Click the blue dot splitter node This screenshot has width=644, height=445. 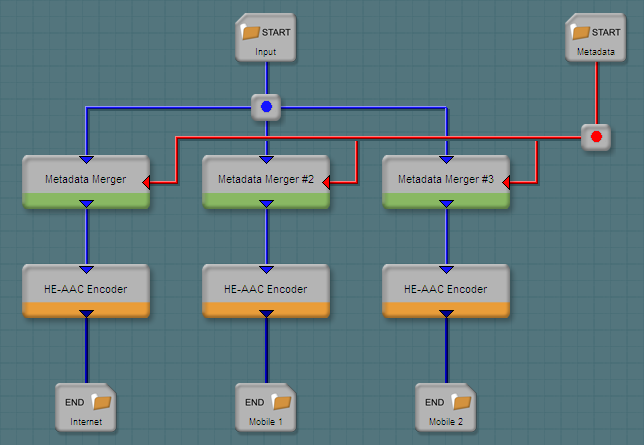click(x=266, y=106)
